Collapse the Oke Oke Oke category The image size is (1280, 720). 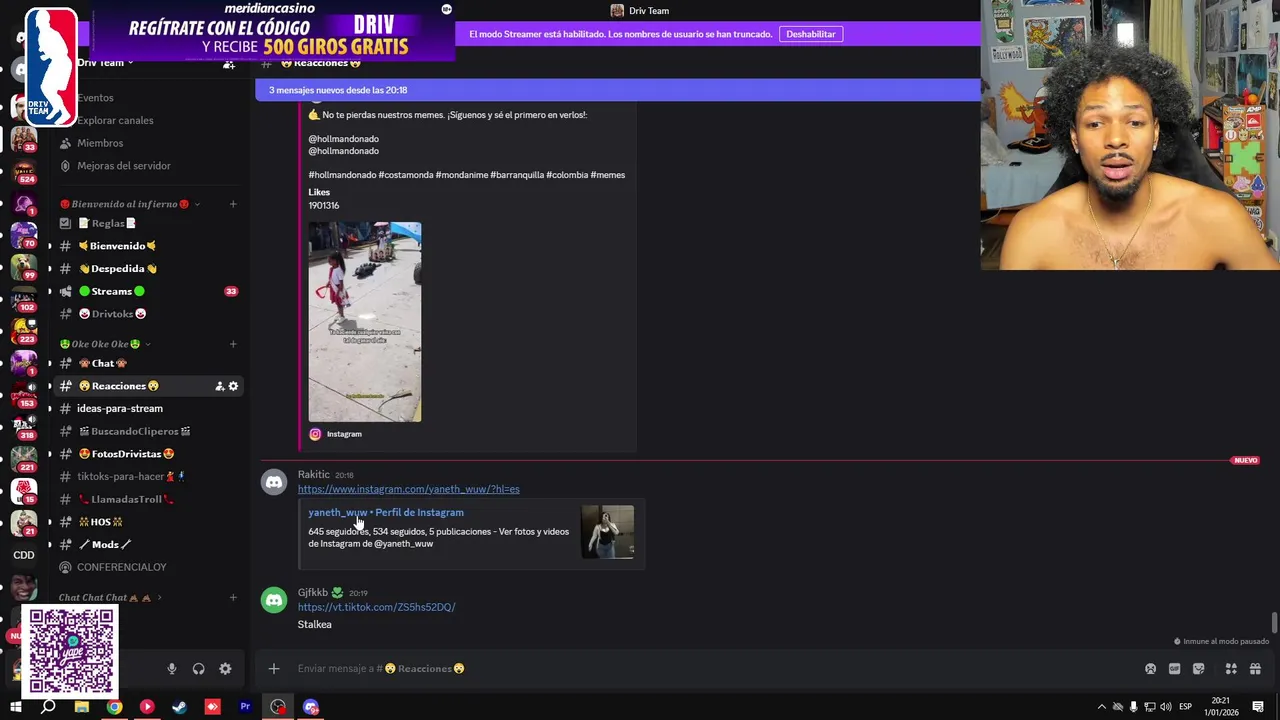(105, 344)
